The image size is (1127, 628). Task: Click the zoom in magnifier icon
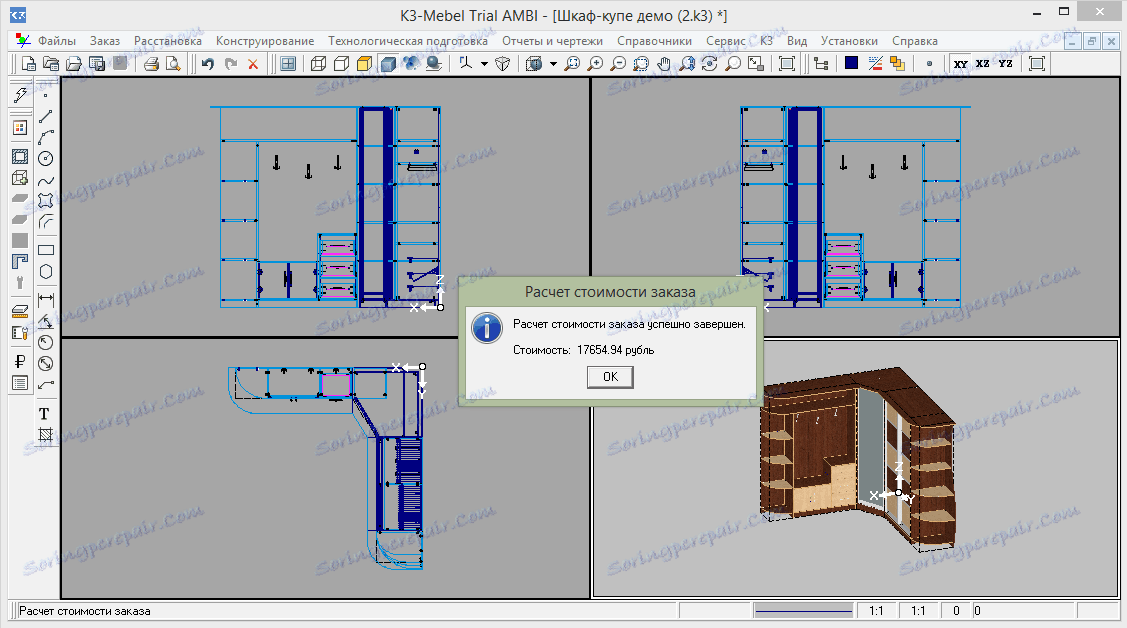tap(595, 64)
